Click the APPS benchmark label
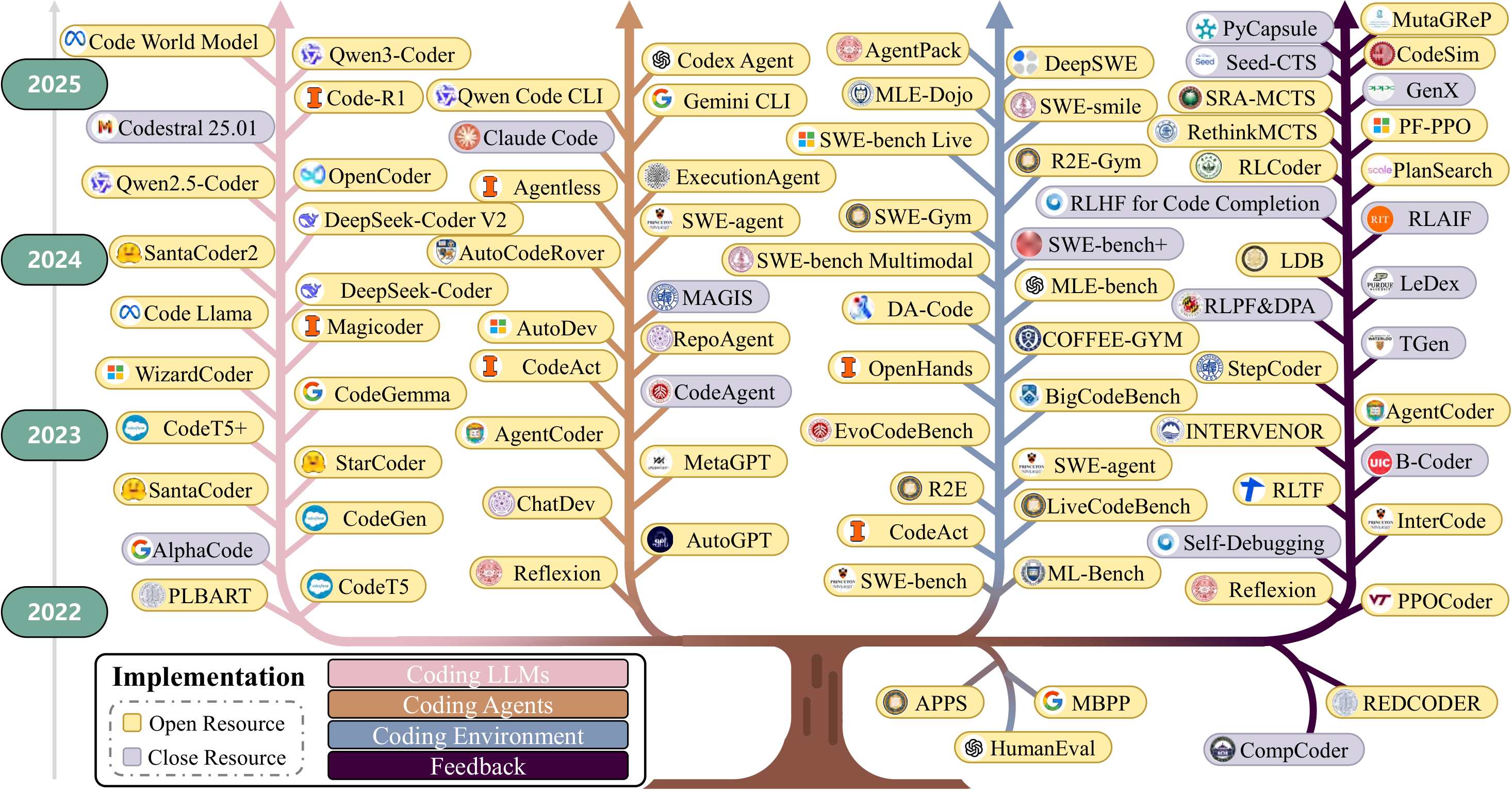This screenshot has height=791, width=1512. [x=930, y=702]
